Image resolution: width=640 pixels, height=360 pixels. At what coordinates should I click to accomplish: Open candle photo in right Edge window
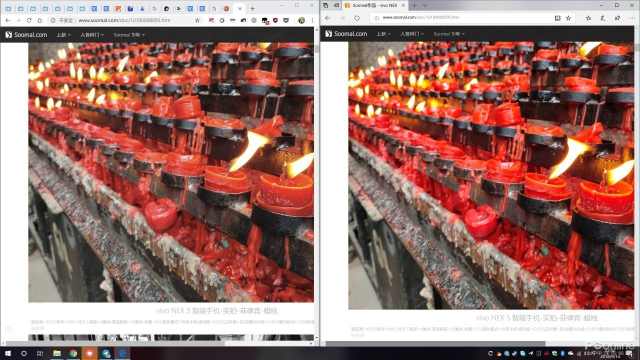coord(491,176)
